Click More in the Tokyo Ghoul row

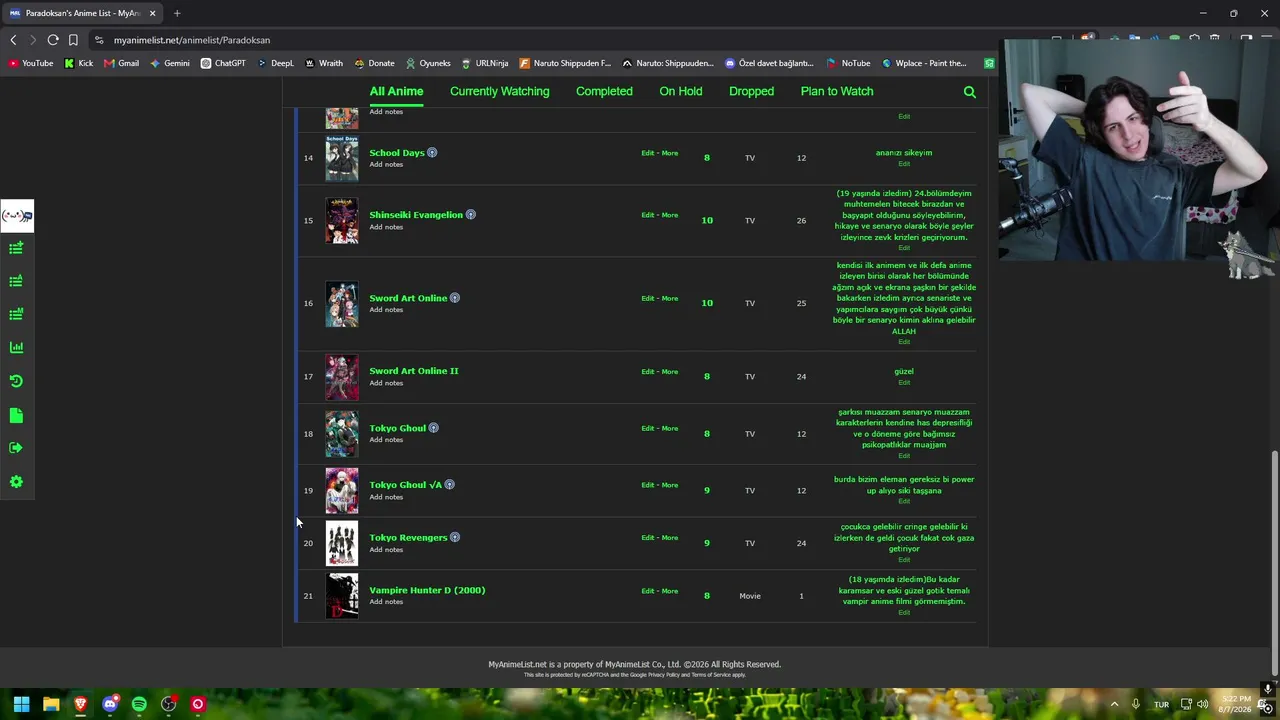pyautogui.click(x=669, y=428)
